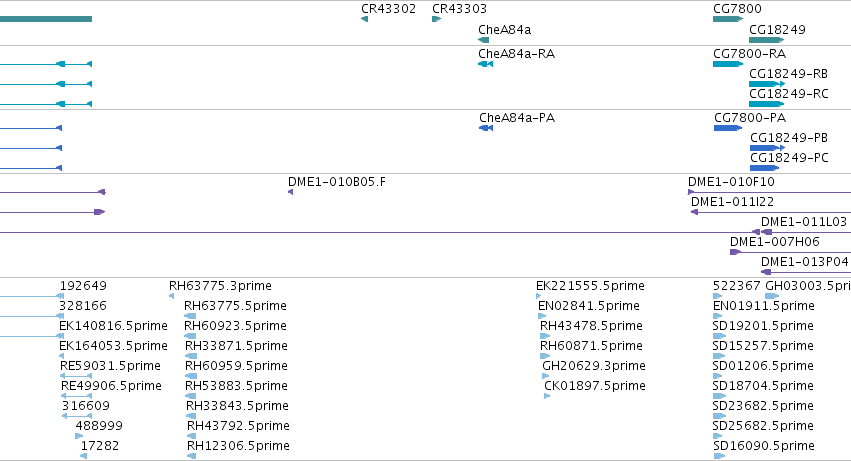Image resolution: width=851 pixels, height=461 pixels.
Task: Select the CheA84a-RA transcript glyph
Action: click(x=485, y=64)
